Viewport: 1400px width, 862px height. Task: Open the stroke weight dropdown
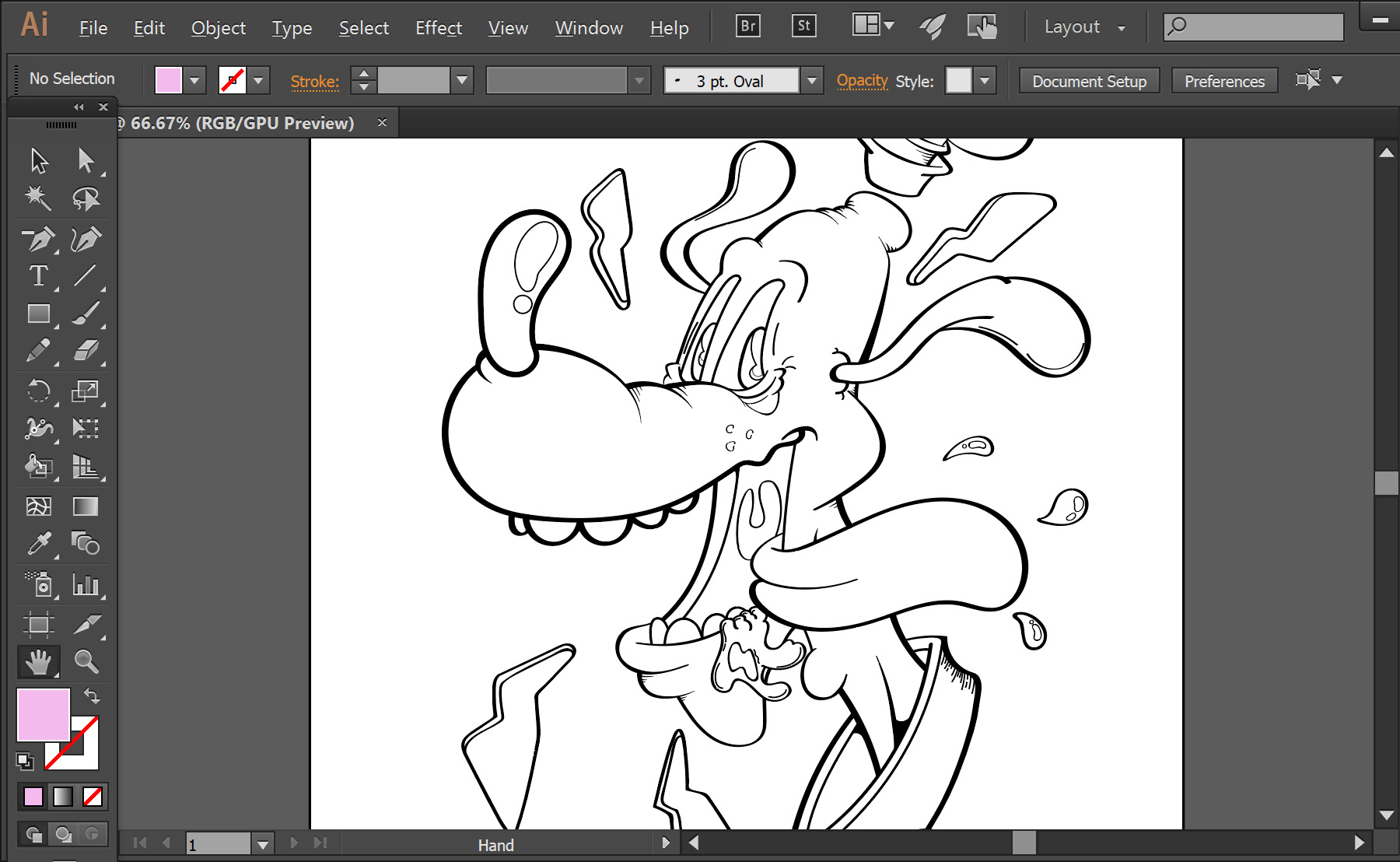(x=463, y=80)
